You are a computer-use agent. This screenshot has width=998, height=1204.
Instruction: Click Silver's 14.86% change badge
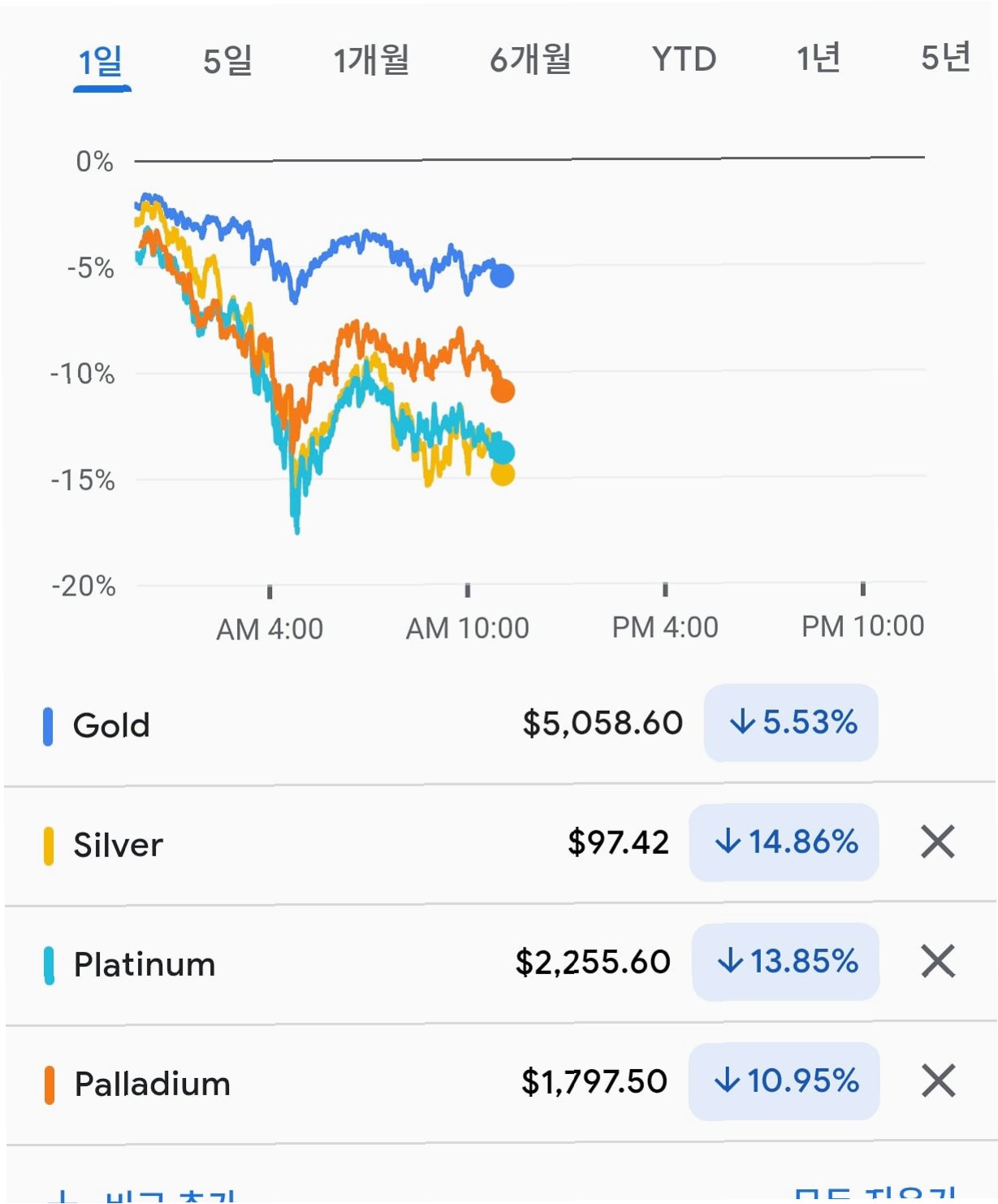784,842
